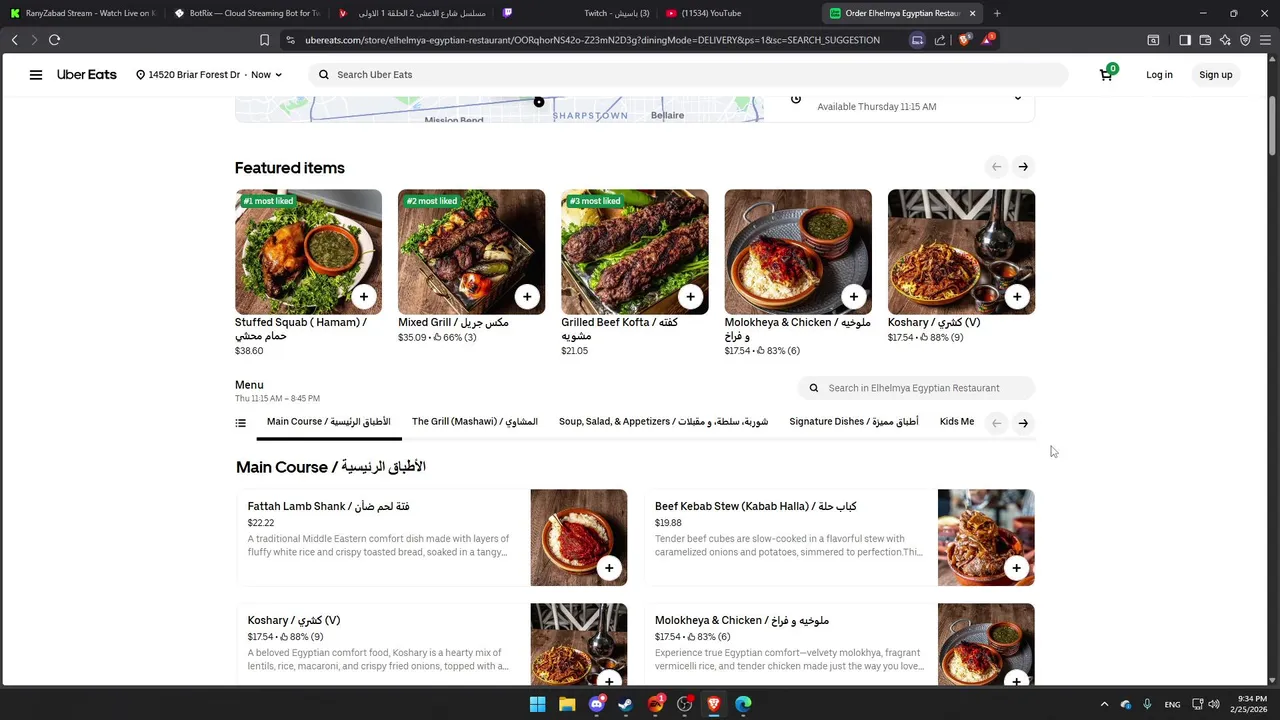Open the Uber Eats hamburger menu
The height and width of the screenshot is (720, 1280).
(36, 75)
